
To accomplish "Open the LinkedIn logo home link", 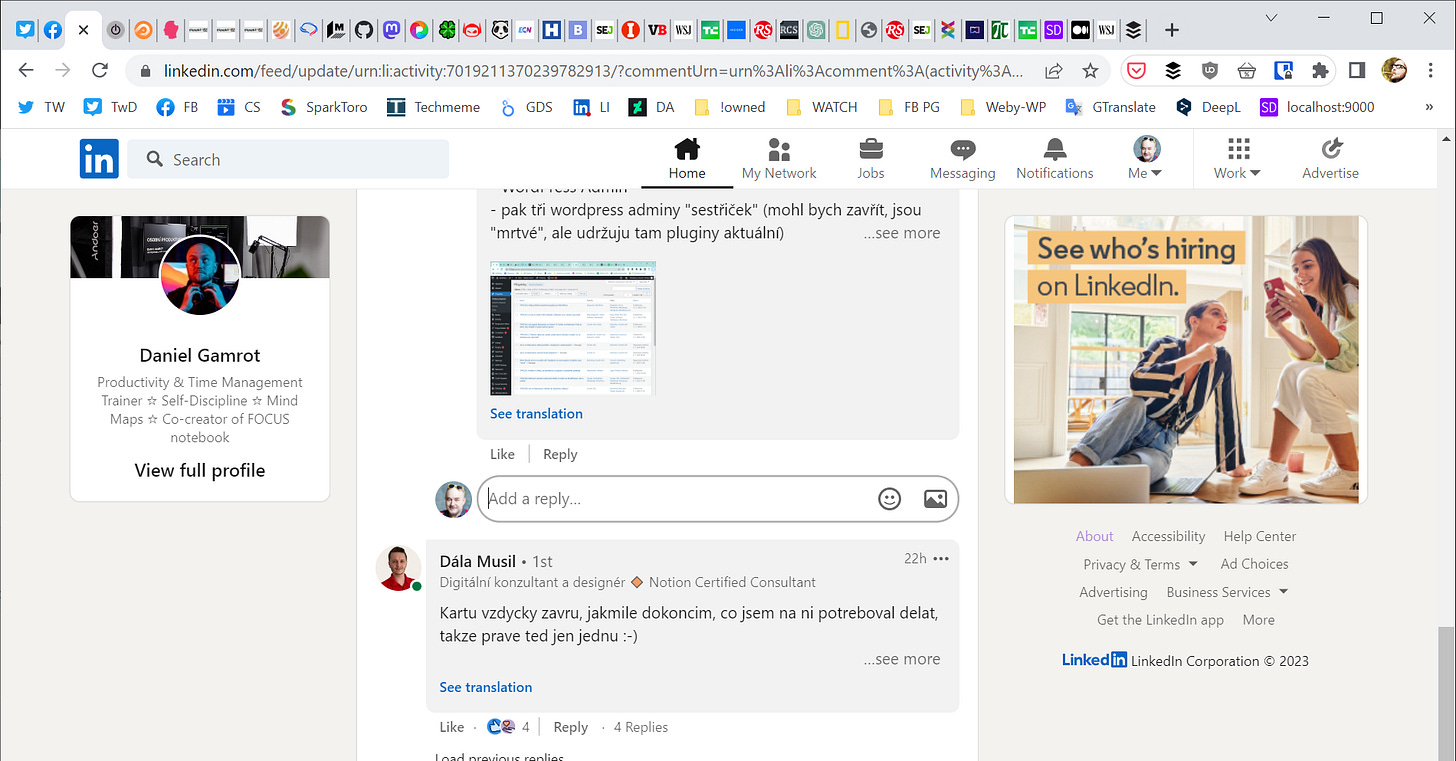I will tap(99, 159).
